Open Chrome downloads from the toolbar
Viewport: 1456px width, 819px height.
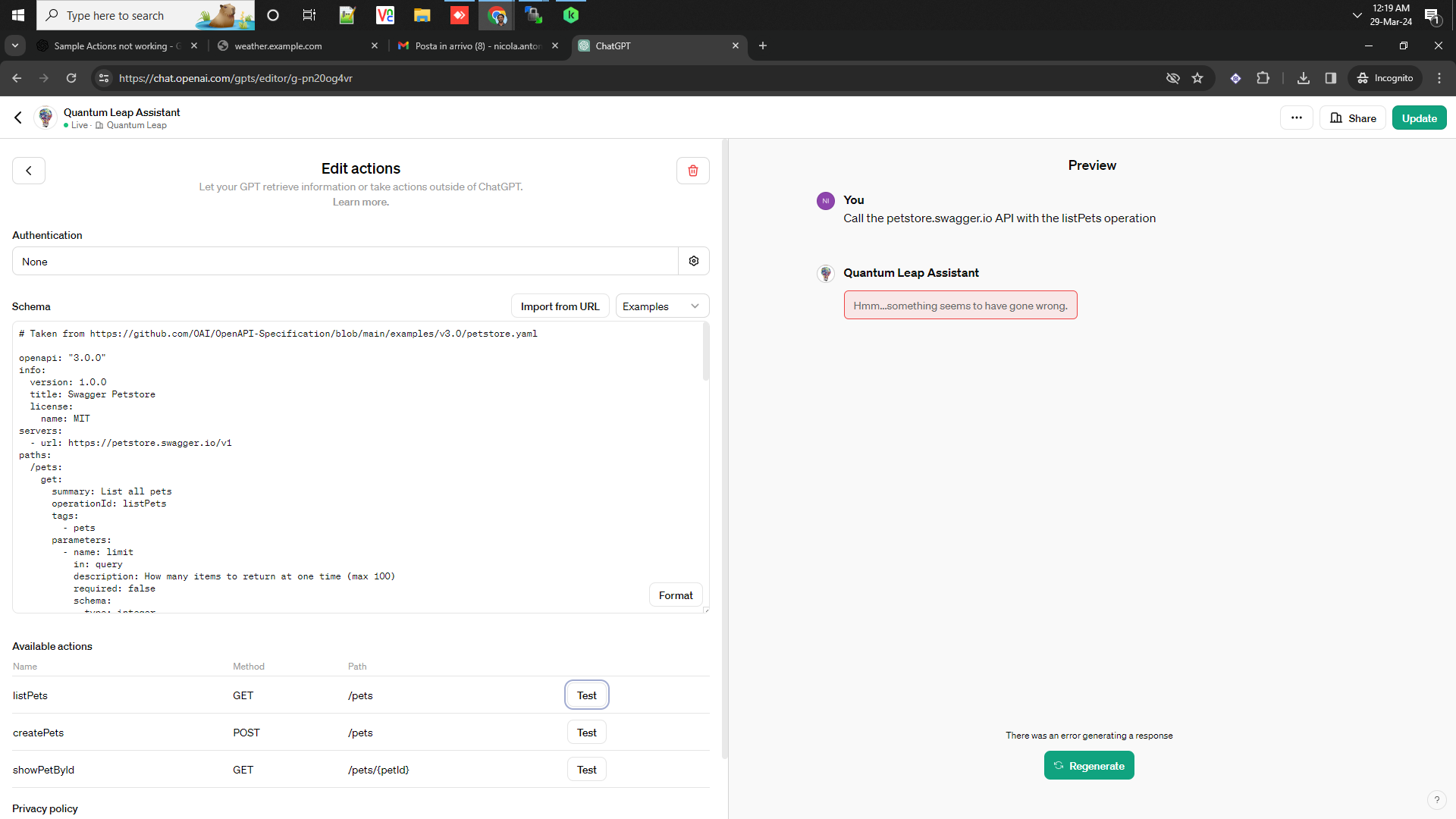[x=1304, y=78]
